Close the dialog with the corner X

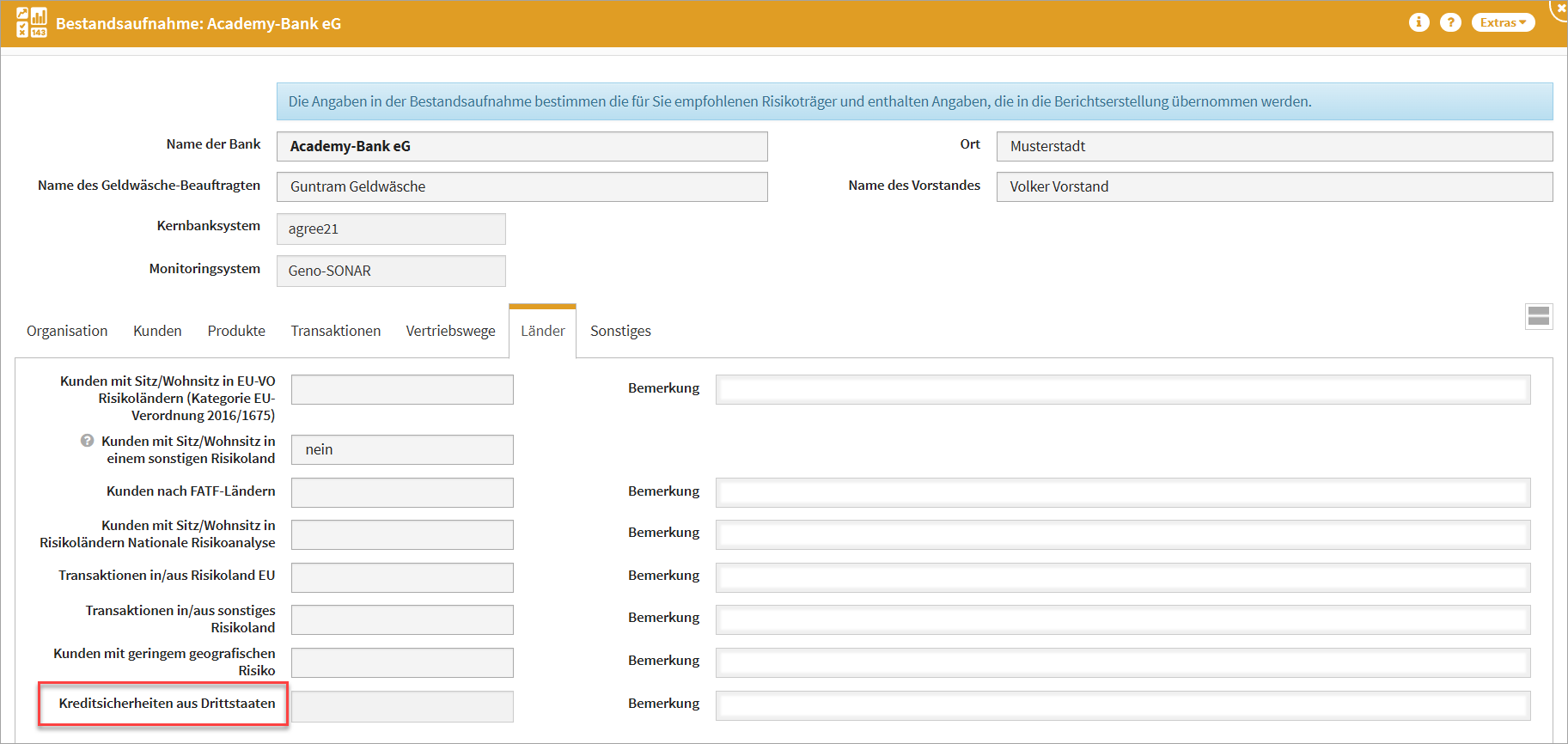tap(1560, 7)
